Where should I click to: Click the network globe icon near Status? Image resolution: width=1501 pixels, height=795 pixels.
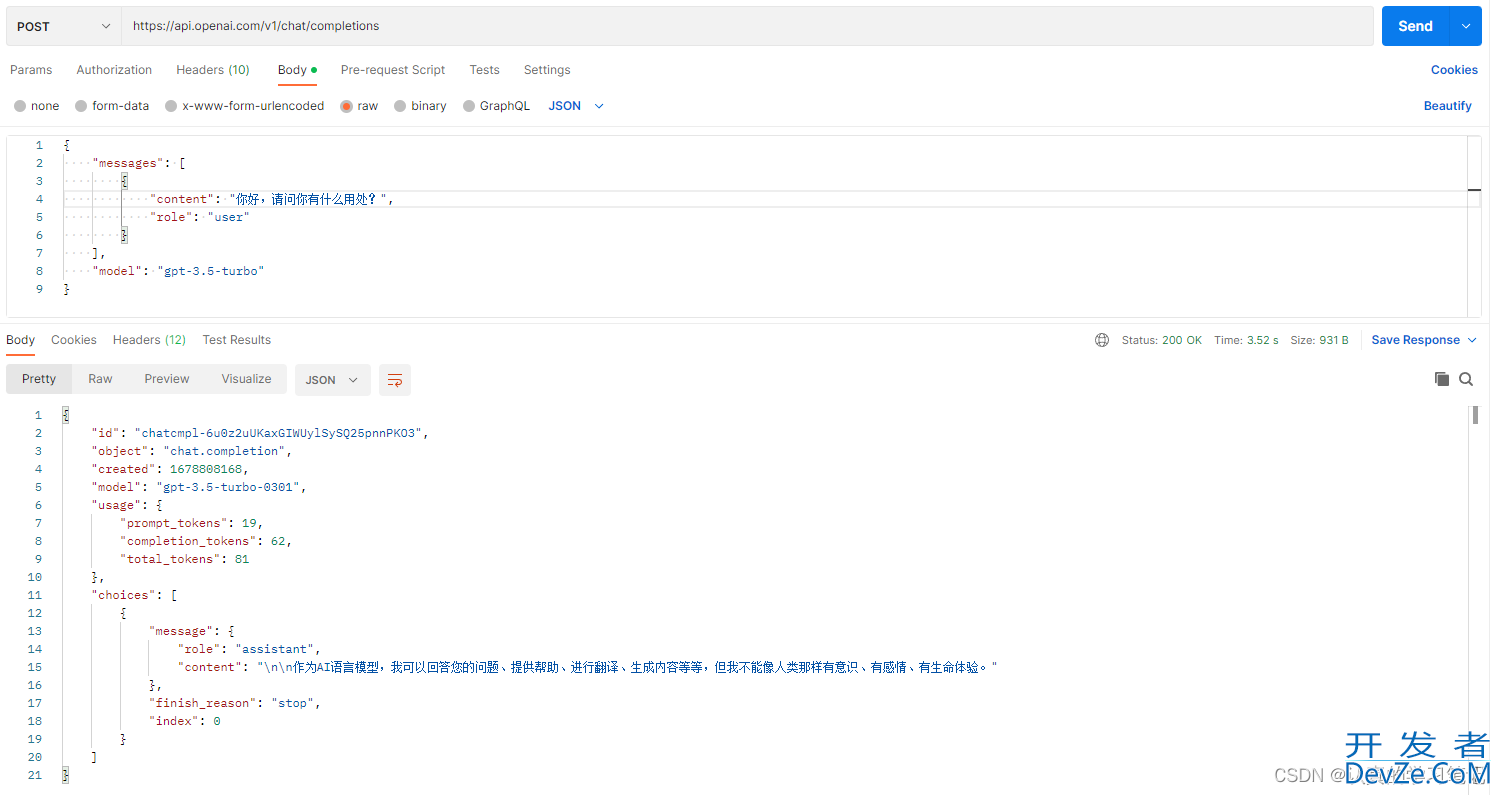(1102, 340)
